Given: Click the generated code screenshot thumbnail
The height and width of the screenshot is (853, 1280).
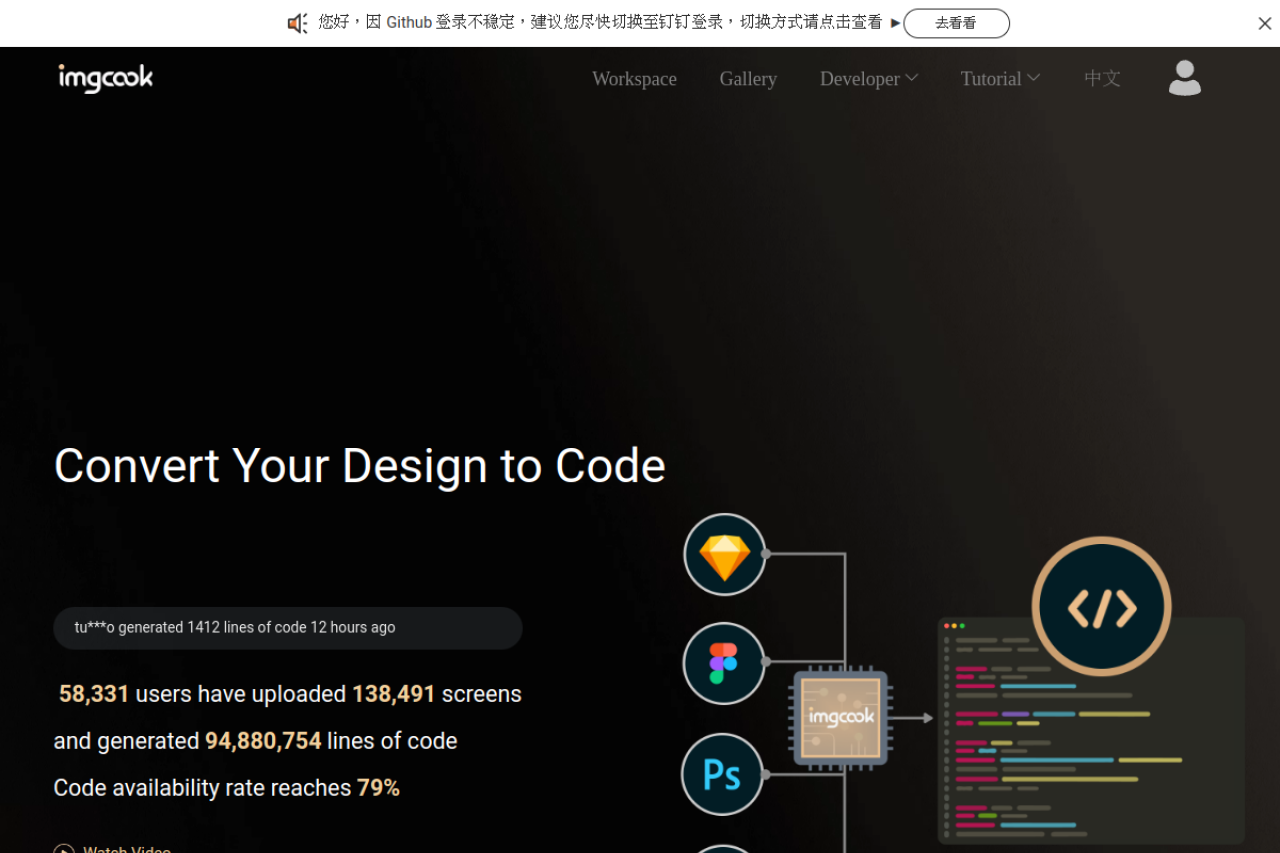Looking at the screenshot, I should coord(1090,730).
